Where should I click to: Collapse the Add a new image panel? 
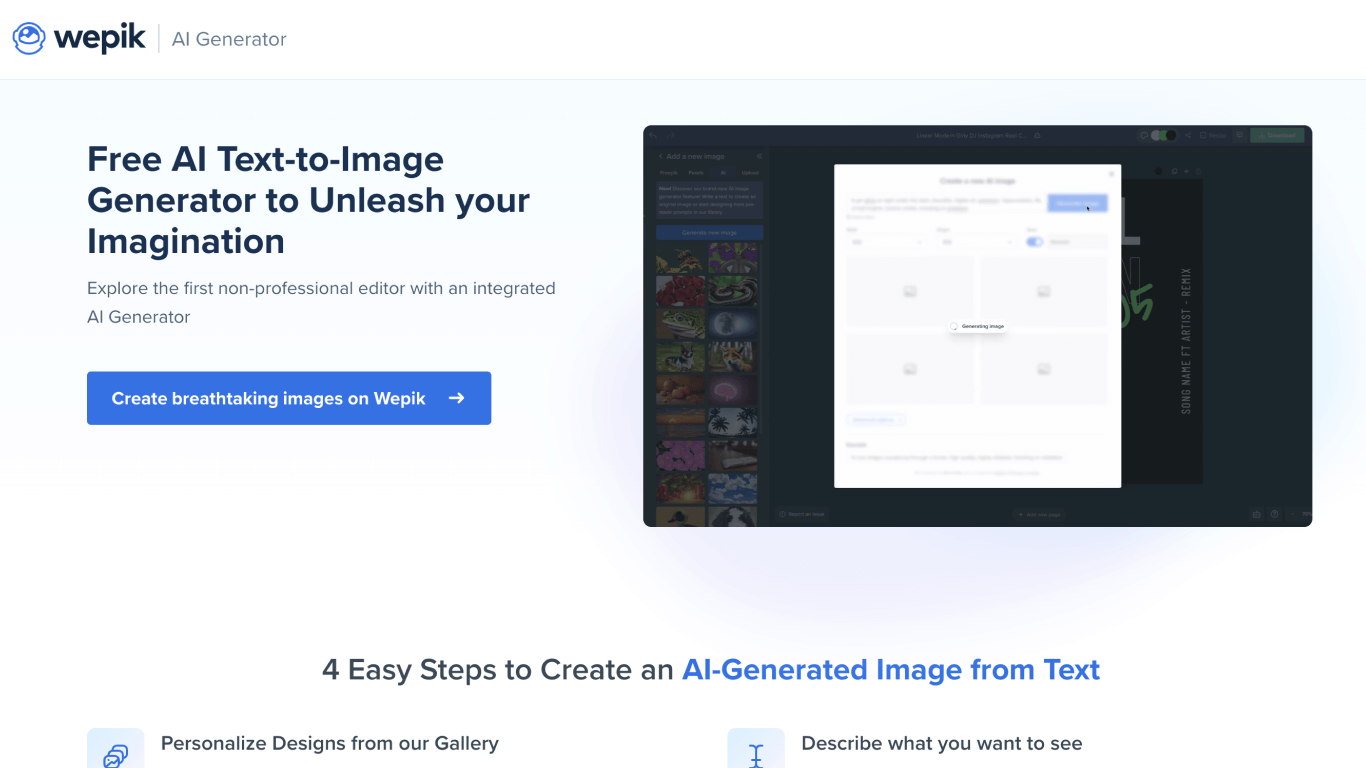point(759,157)
